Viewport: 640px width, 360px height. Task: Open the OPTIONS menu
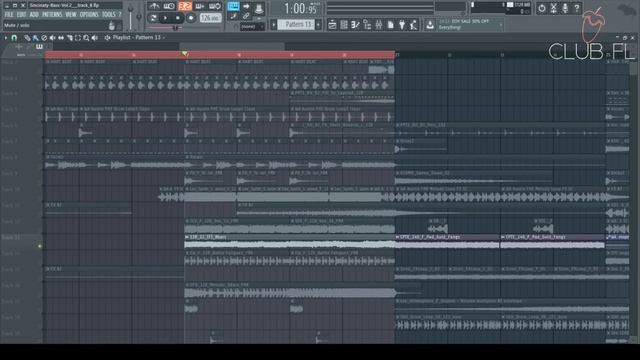[89, 15]
